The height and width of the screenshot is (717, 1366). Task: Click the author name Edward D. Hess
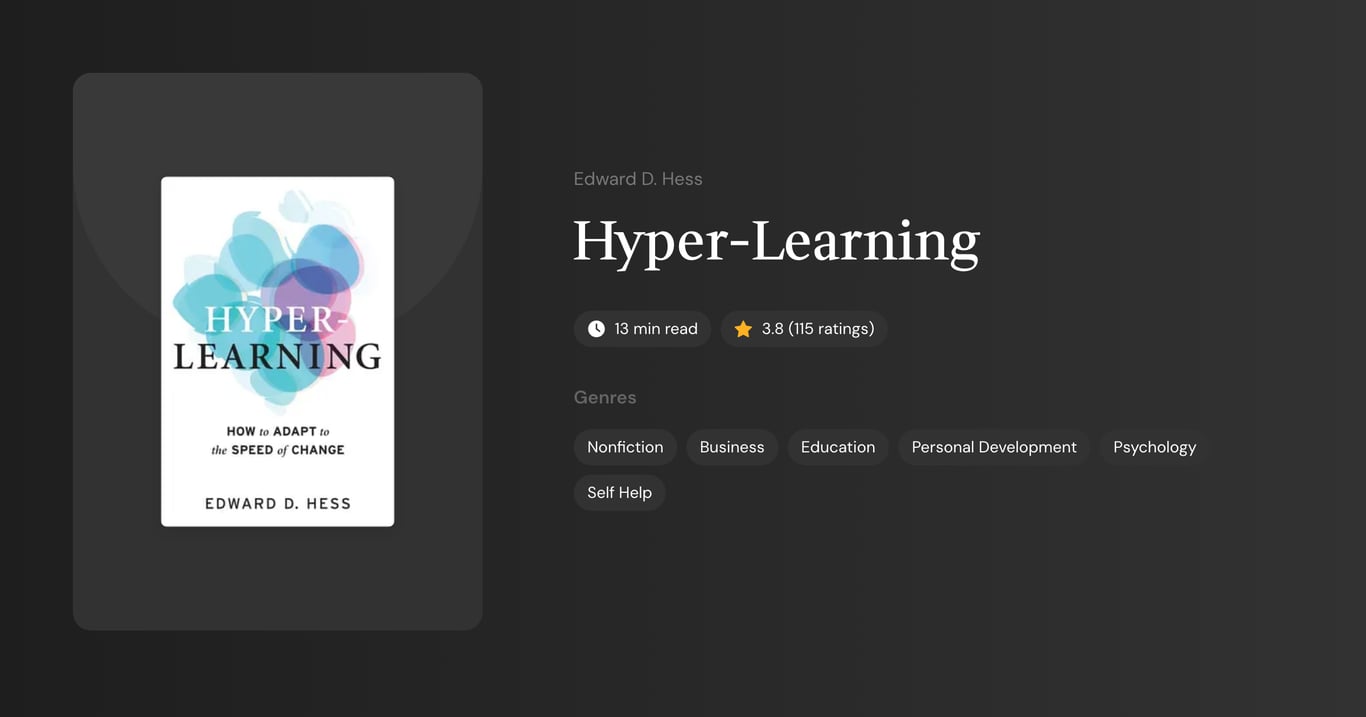[638, 178]
